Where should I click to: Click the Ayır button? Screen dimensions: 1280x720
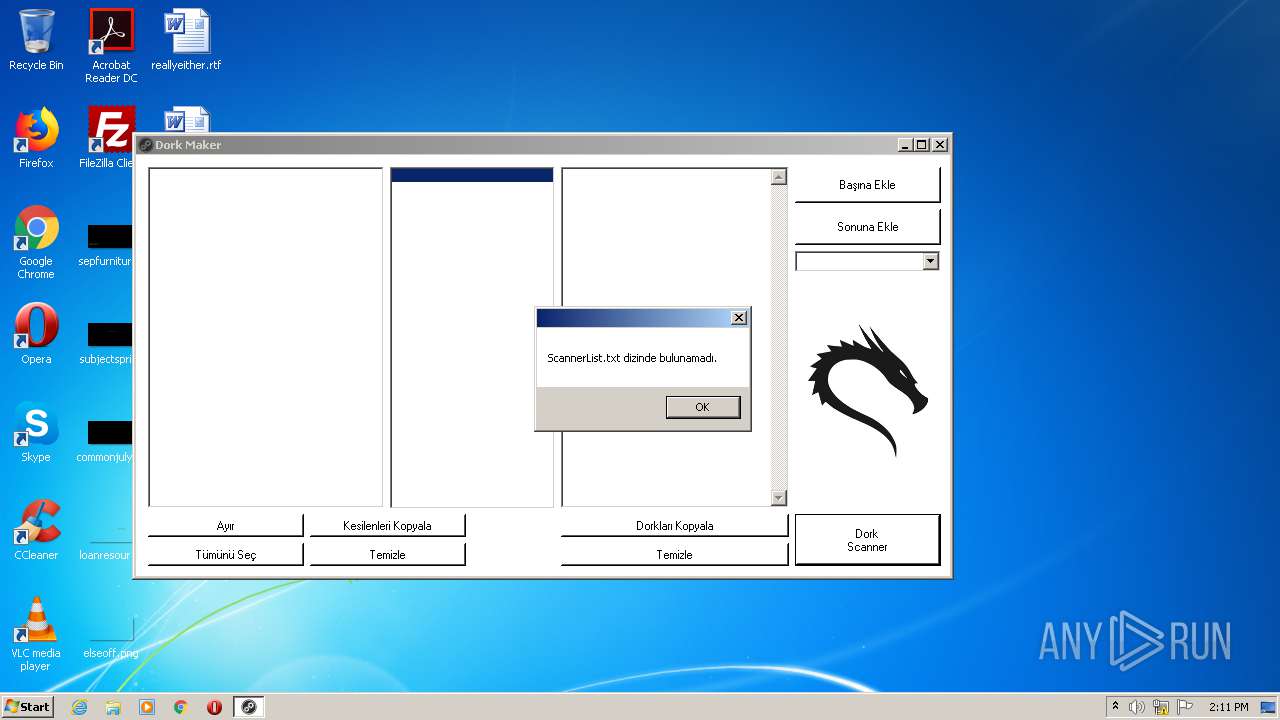pyautogui.click(x=225, y=526)
